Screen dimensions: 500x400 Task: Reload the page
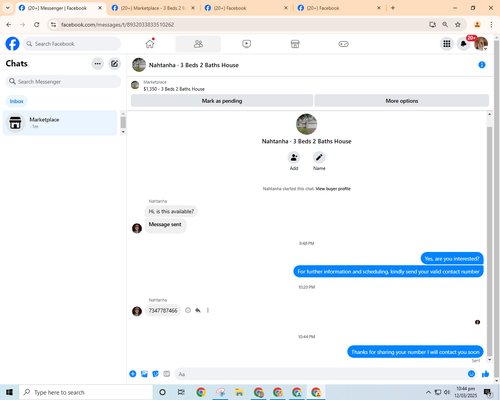point(37,25)
